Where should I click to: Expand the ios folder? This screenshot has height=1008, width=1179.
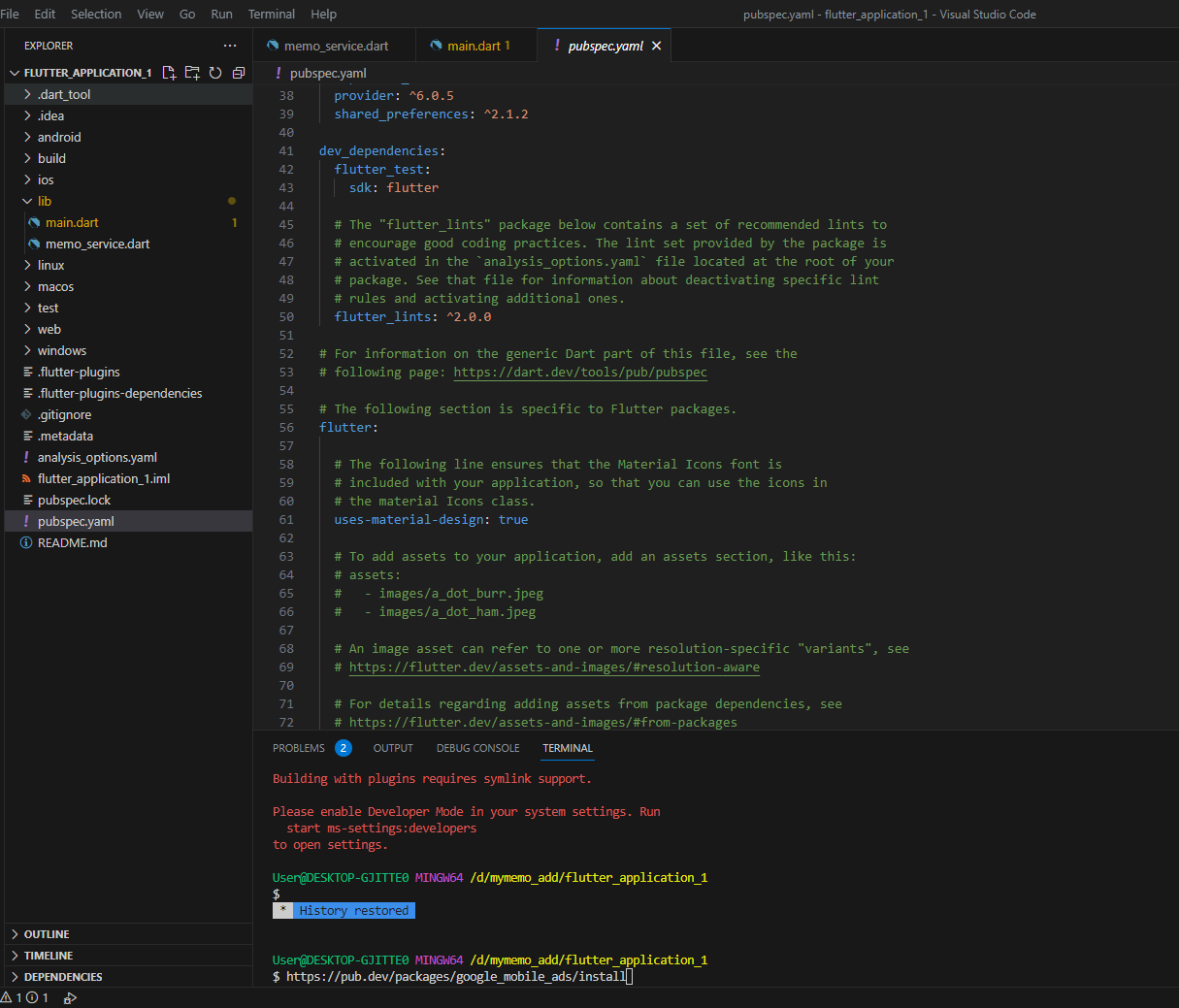click(27, 179)
